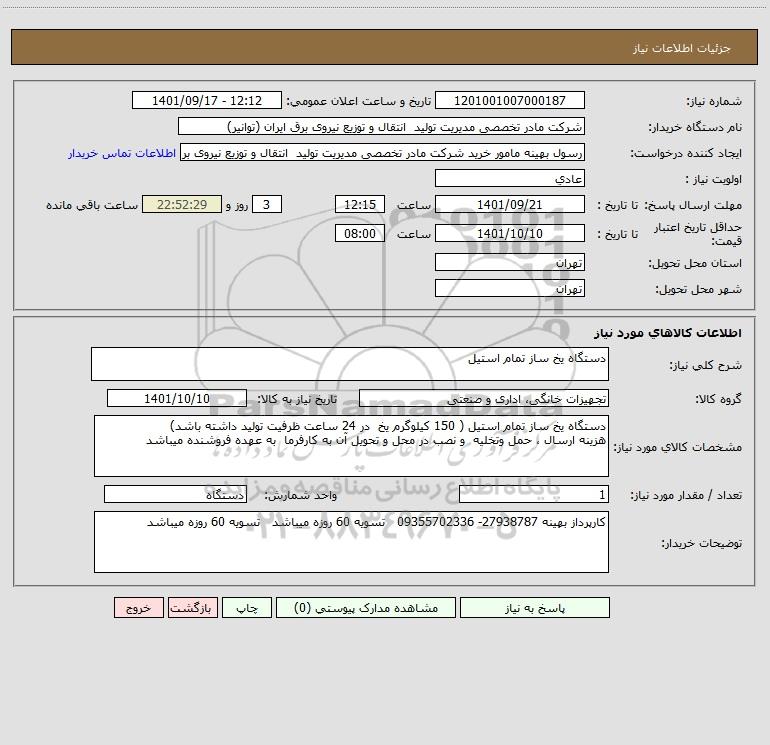This screenshot has width=770, height=745.
Task: Click the label 'تعداد / مقدار مورد نیاز:'
Action: point(686,496)
